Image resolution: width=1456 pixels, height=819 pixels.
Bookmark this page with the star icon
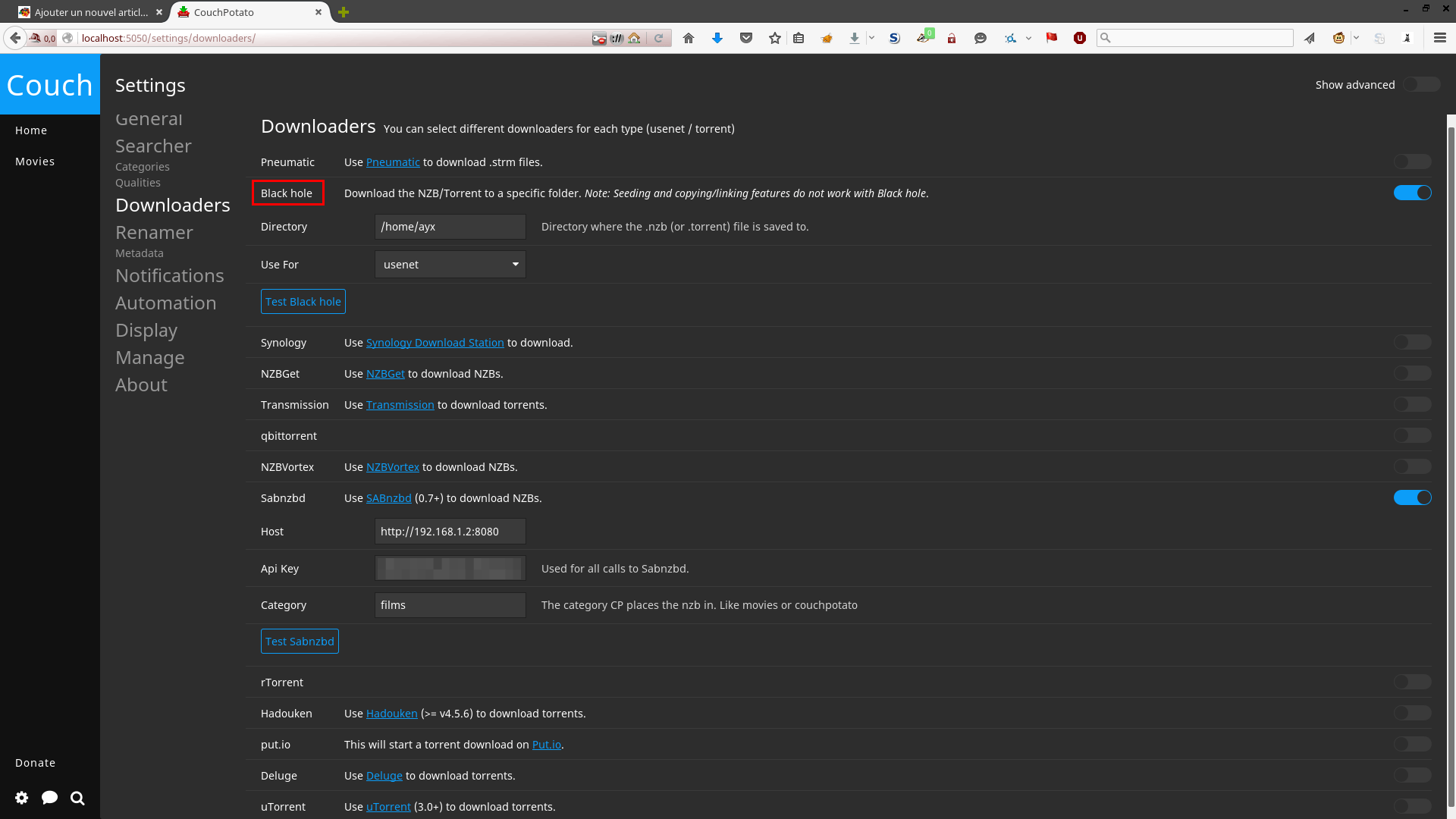775,38
